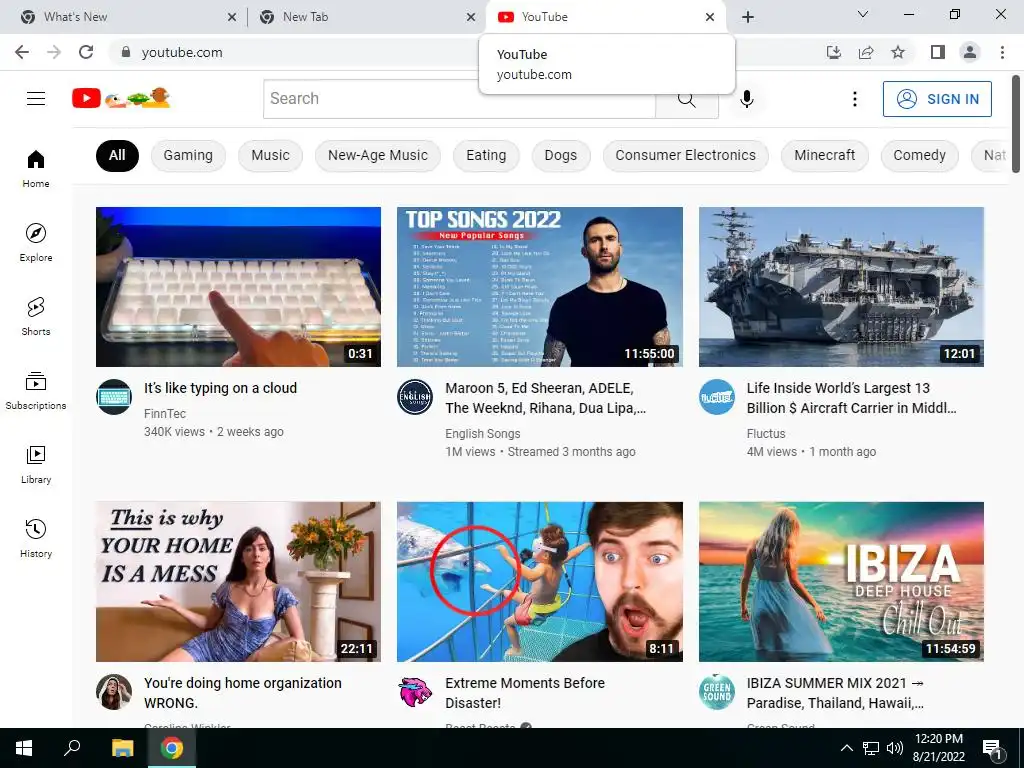Show hidden system tray icons

[x=846, y=748]
